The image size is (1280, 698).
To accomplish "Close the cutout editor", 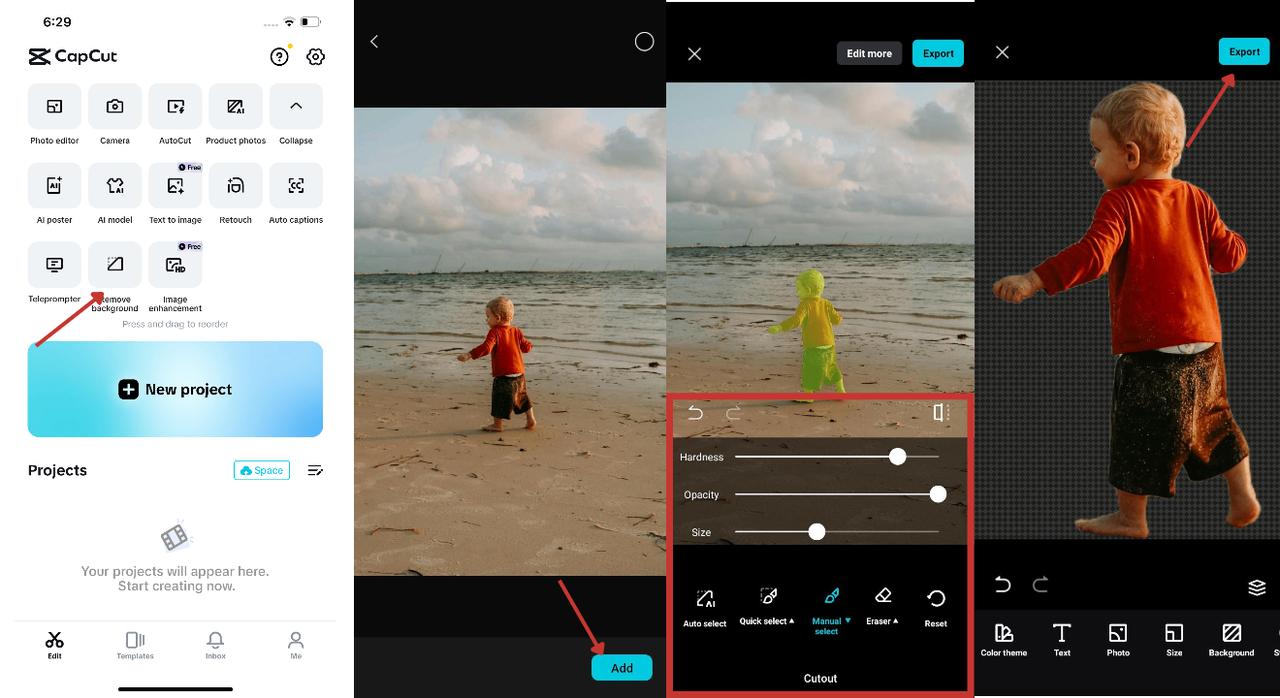I will [x=695, y=54].
